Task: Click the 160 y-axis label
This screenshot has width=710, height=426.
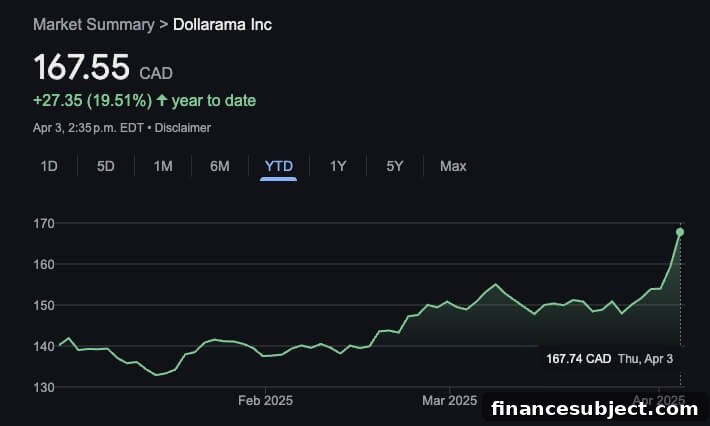Action: click(x=44, y=264)
